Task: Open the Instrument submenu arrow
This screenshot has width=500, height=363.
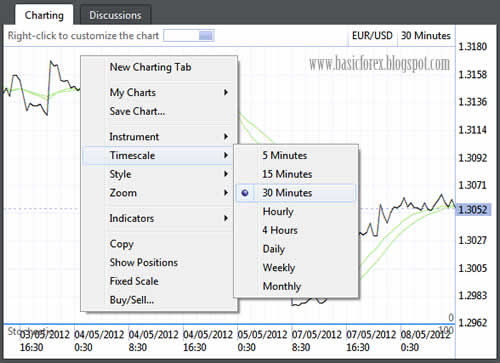Action: tap(226, 136)
